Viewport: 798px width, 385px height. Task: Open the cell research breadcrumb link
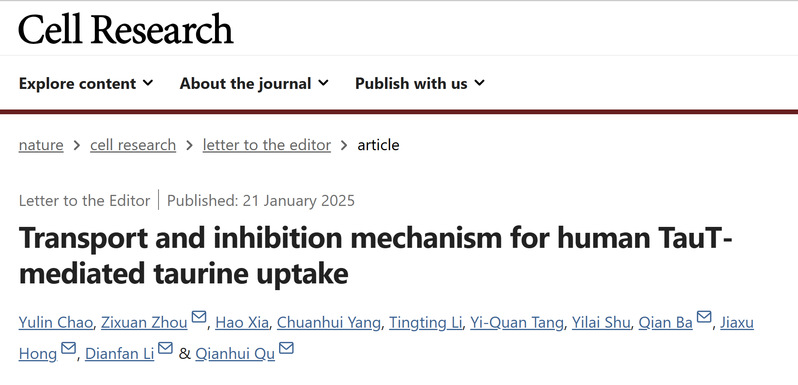click(133, 145)
